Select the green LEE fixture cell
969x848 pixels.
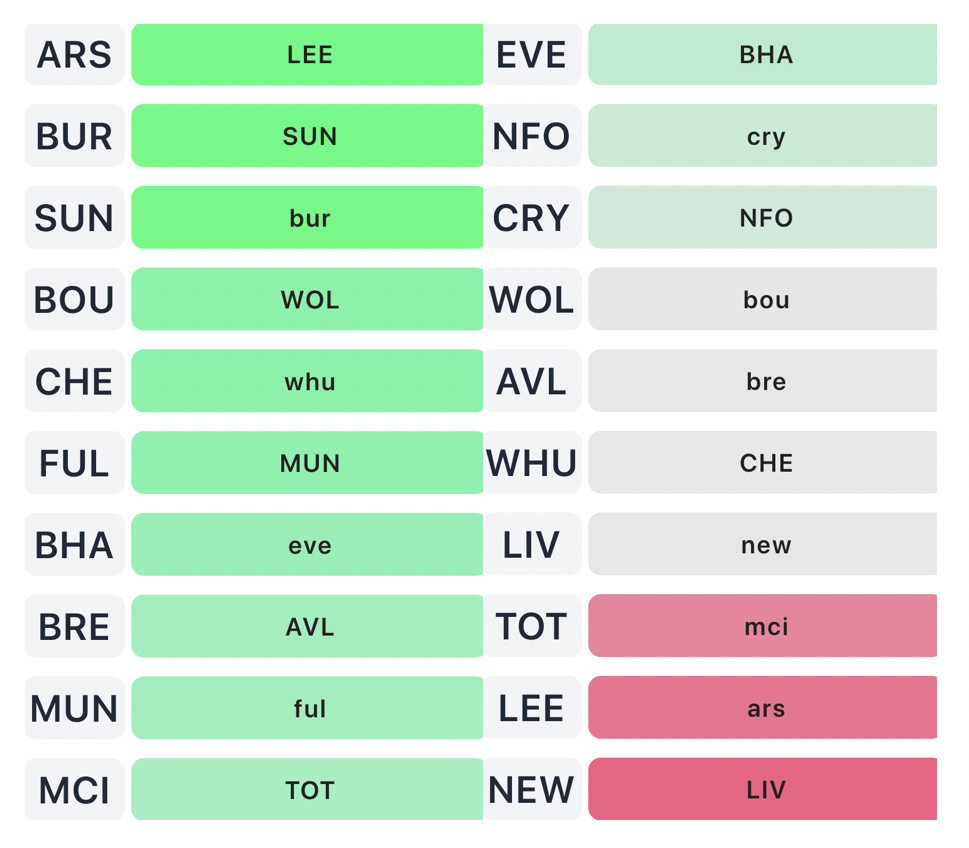coord(307,55)
